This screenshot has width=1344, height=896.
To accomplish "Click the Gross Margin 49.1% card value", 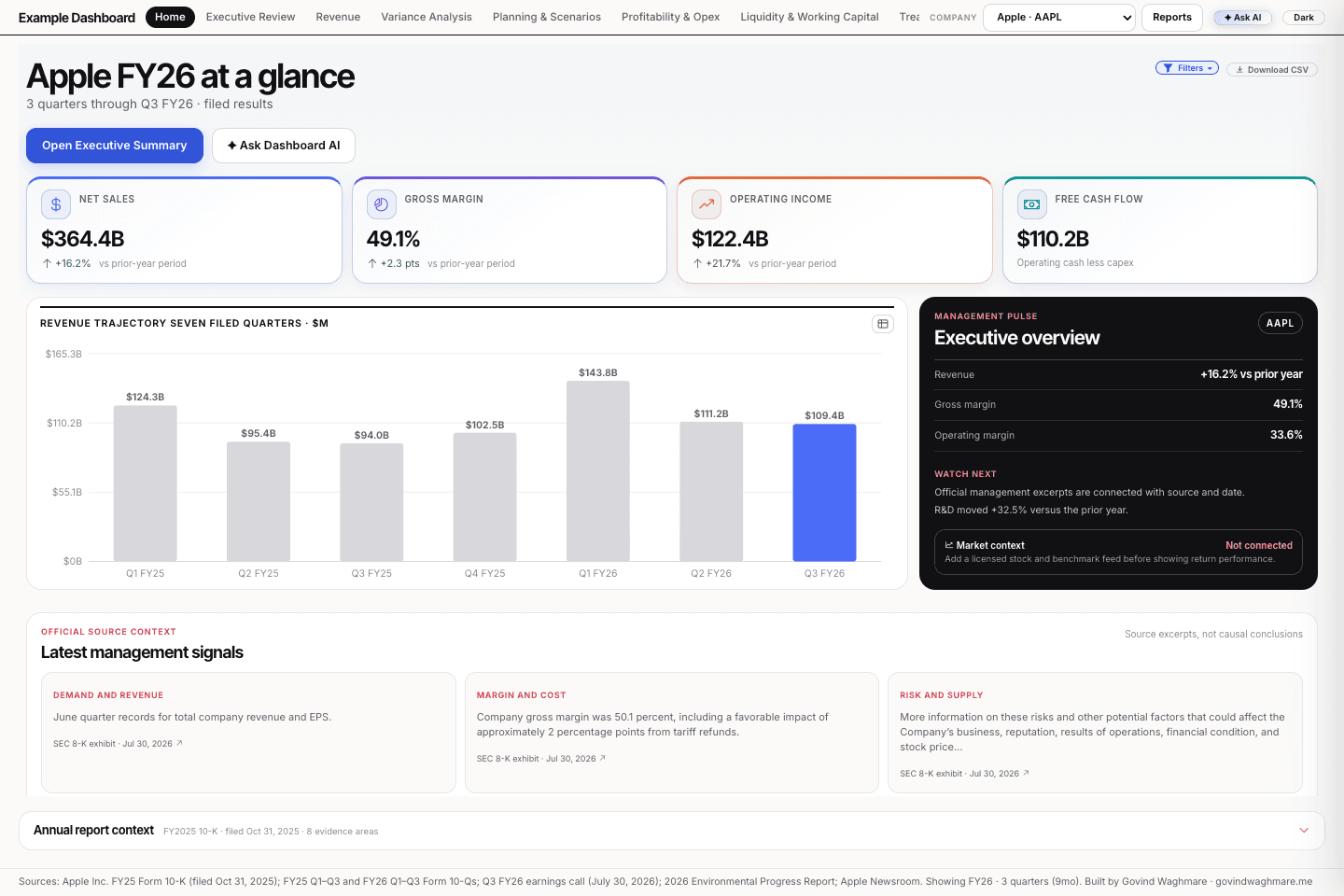I will (393, 239).
